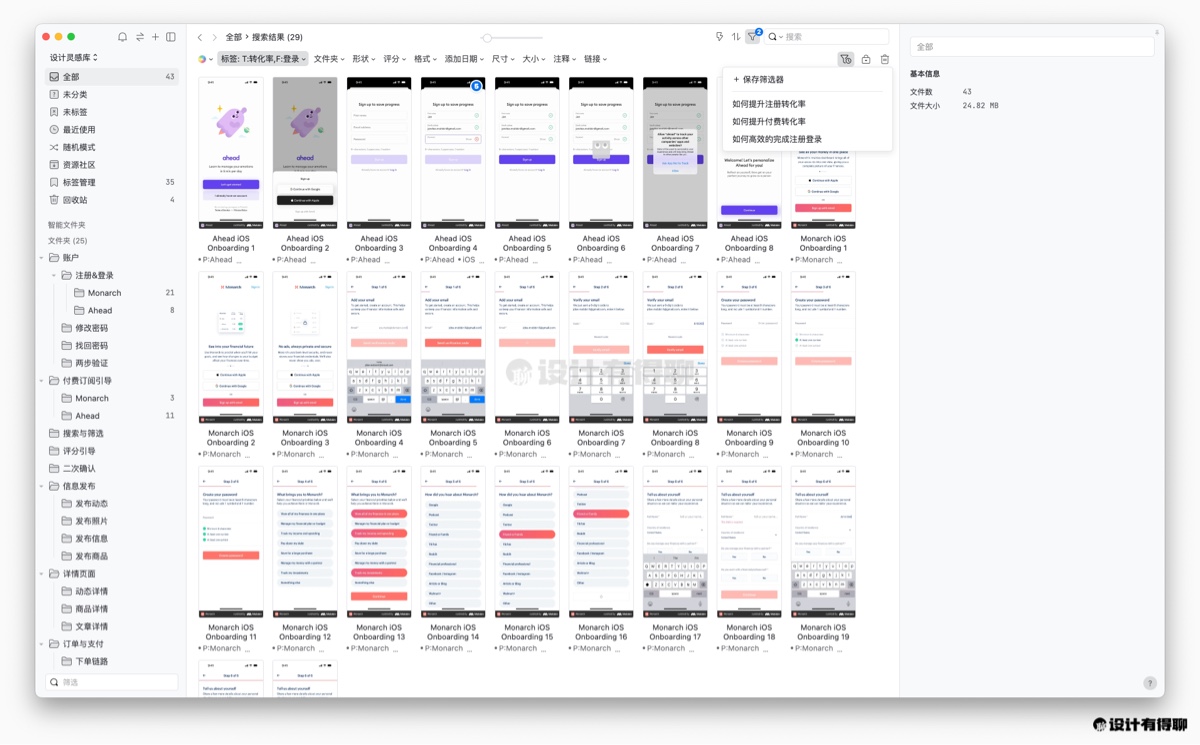
Task: Go back with the left arrow
Action: coord(200,37)
